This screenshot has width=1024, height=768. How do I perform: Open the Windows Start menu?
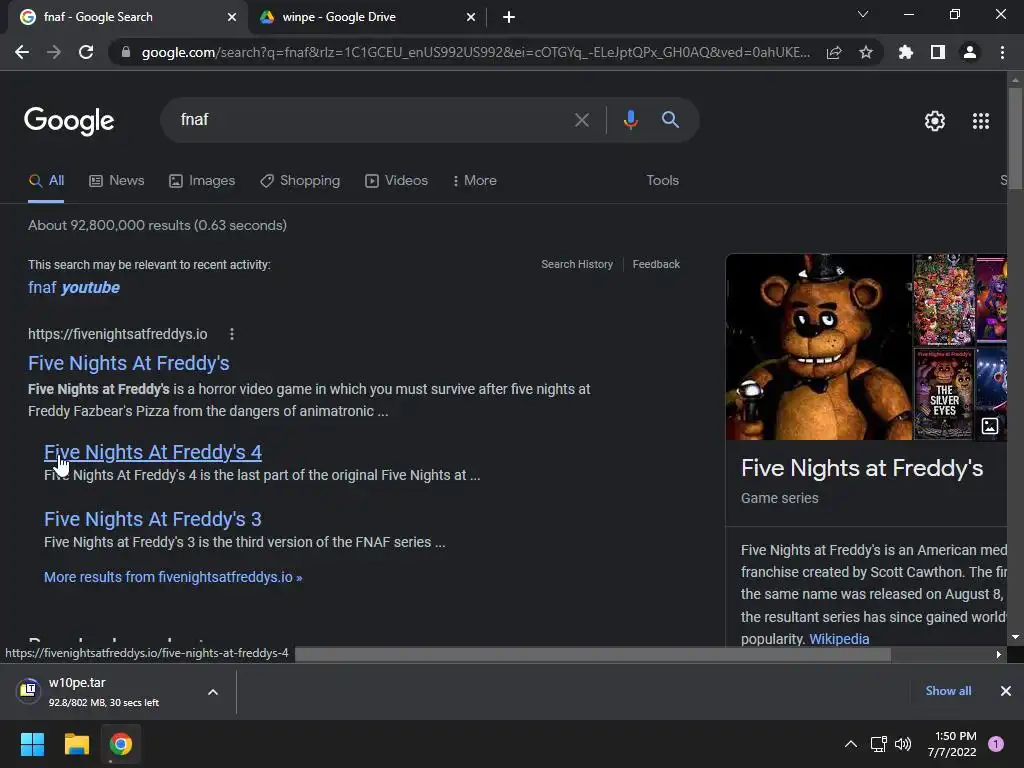click(x=32, y=744)
